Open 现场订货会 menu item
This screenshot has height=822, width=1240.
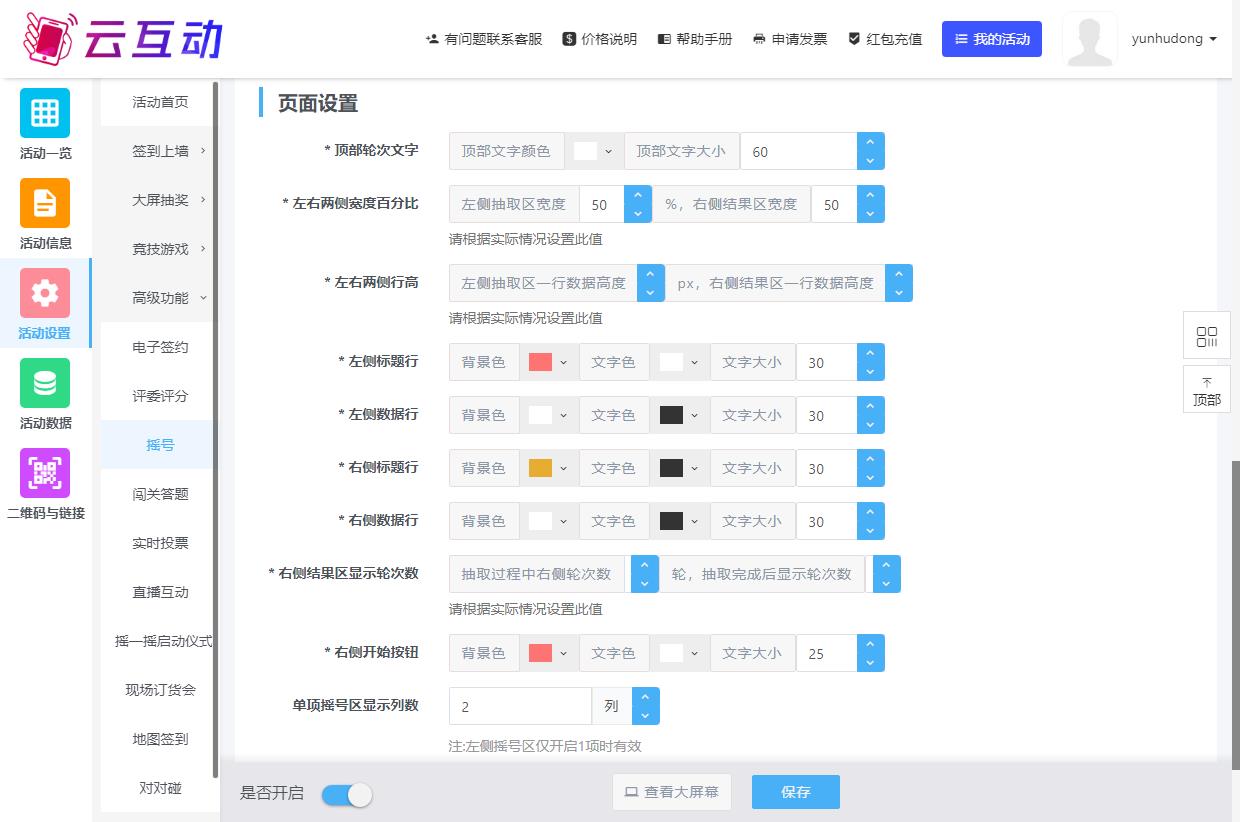[160, 690]
